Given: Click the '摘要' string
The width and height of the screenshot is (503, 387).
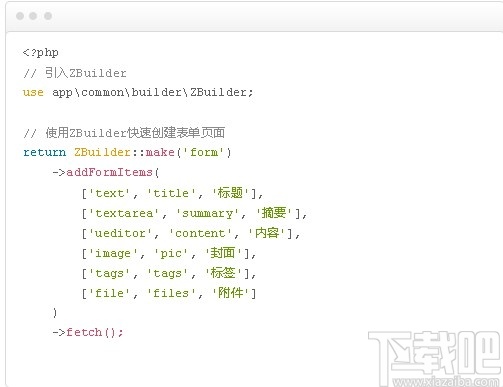Looking at the screenshot, I should 274,213.
